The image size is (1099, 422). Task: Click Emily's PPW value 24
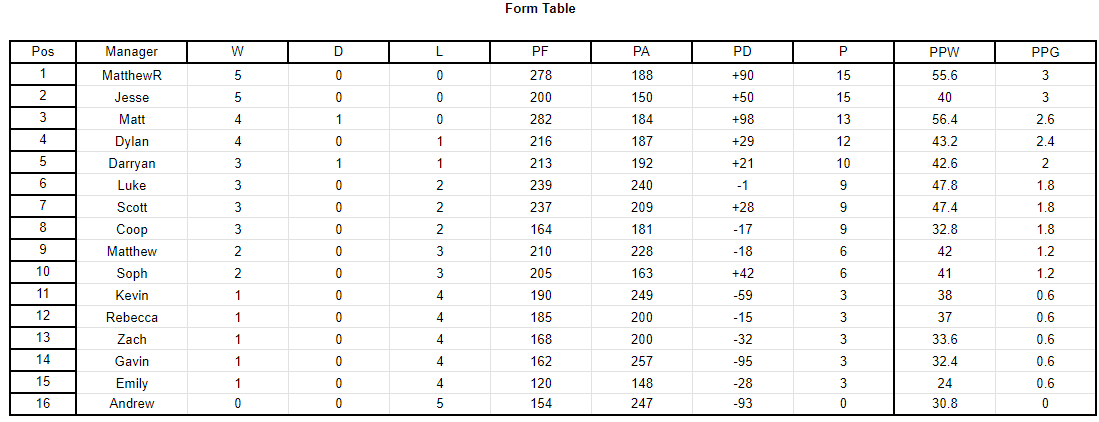pyautogui.click(x=944, y=383)
